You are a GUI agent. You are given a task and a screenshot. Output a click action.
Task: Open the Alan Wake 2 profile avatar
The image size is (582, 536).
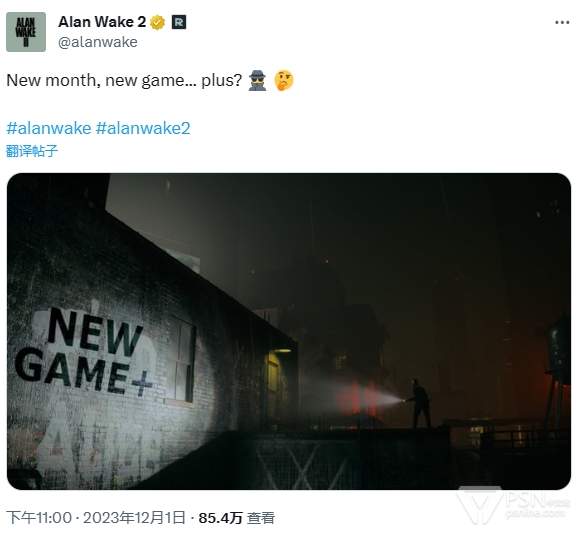pos(26,32)
